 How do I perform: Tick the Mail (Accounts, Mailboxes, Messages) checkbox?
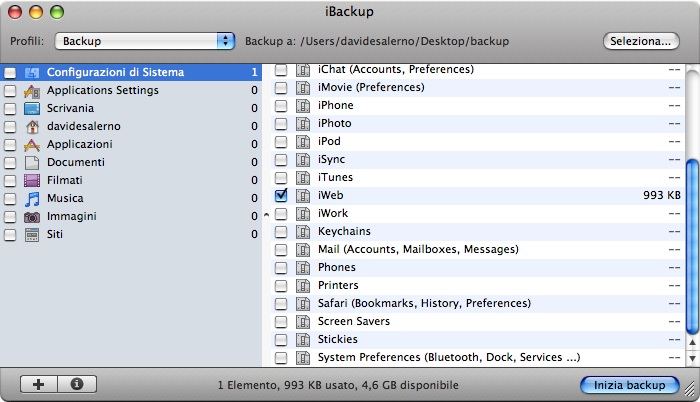click(281, 250)
